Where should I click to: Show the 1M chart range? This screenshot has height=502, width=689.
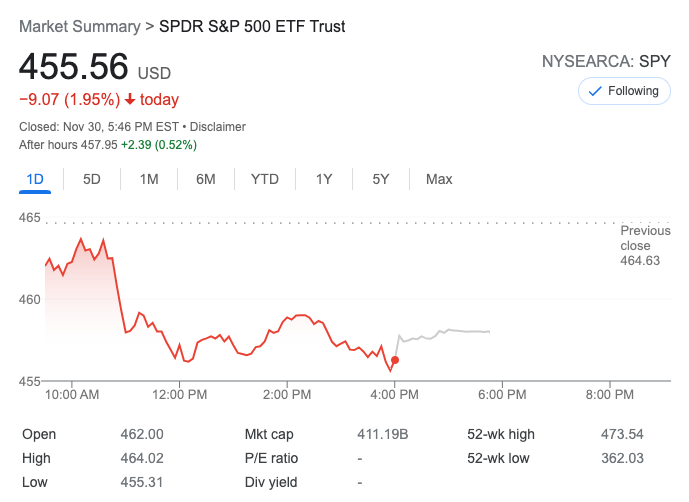pos(149,180)
